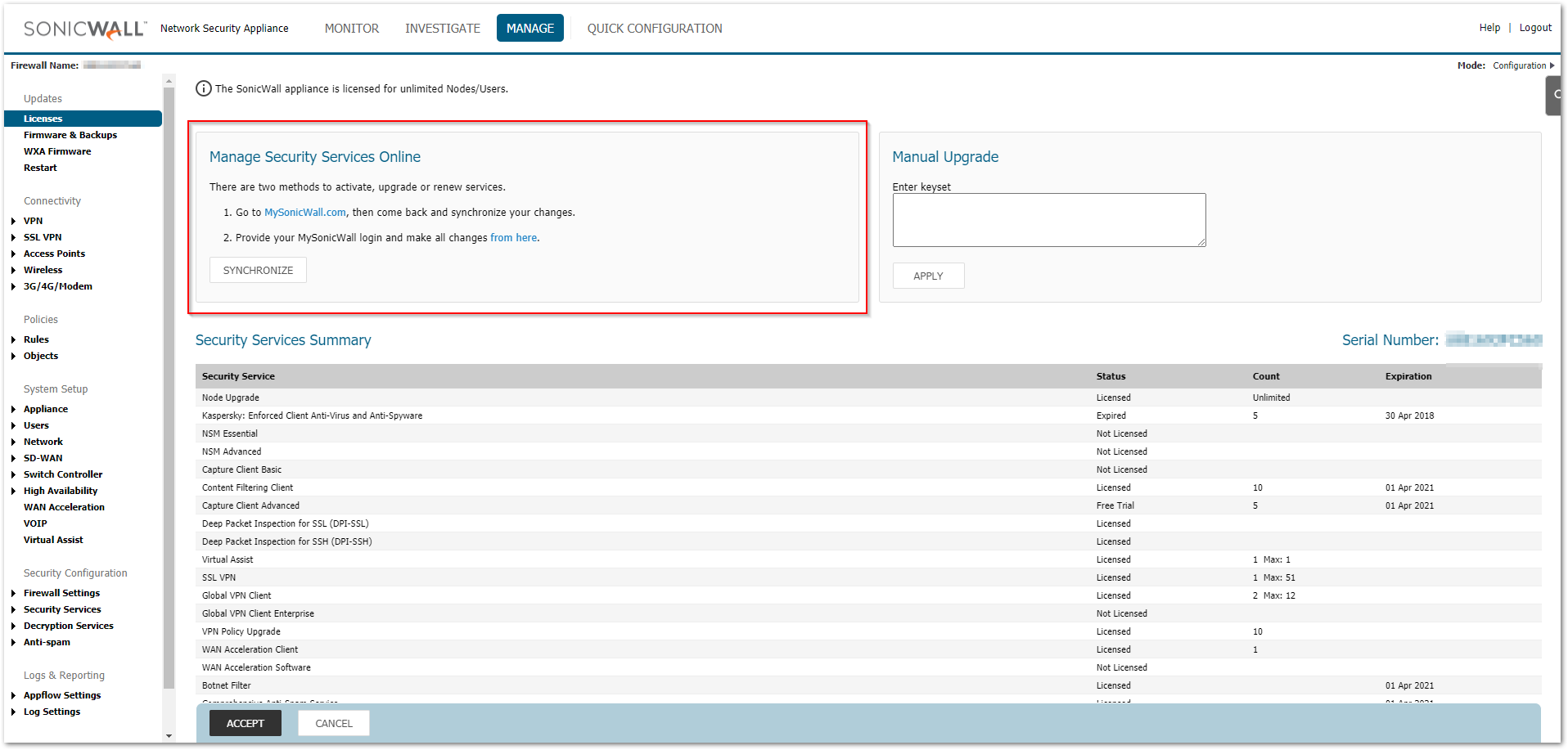This screenshot has width=1568, height=750.
Task: Click the 'from here' link
Action: coord(513,238)
